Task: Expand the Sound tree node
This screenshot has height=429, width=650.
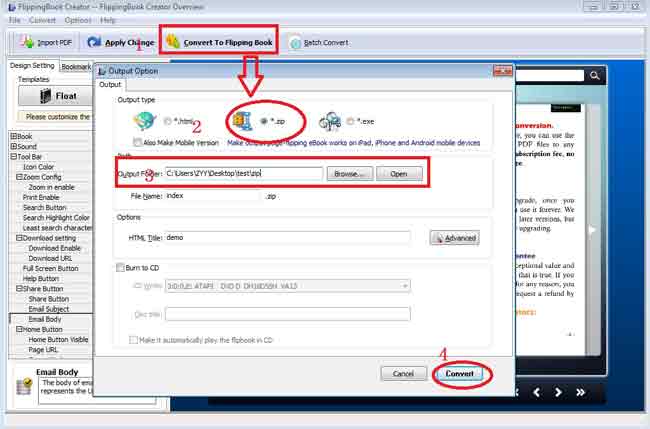Action: click(13, 146)
